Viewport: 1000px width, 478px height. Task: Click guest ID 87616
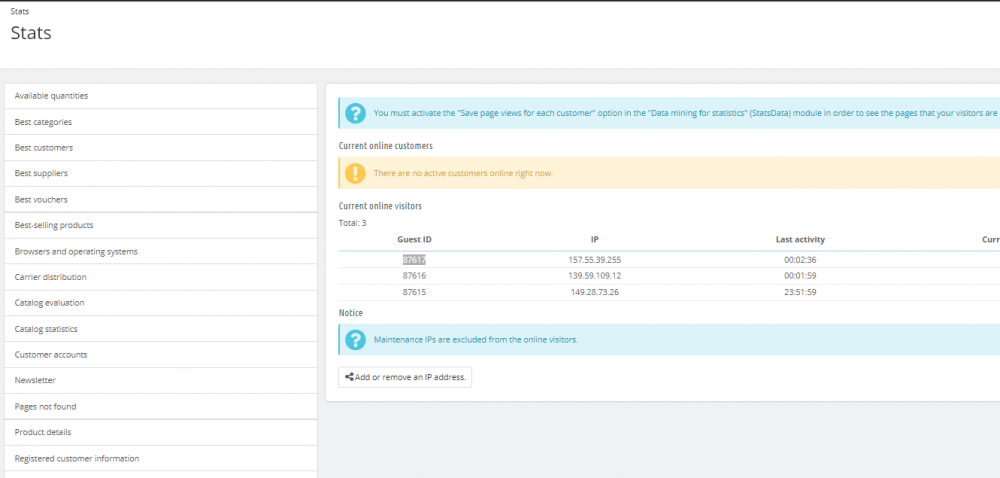click(x=415, y=276)
